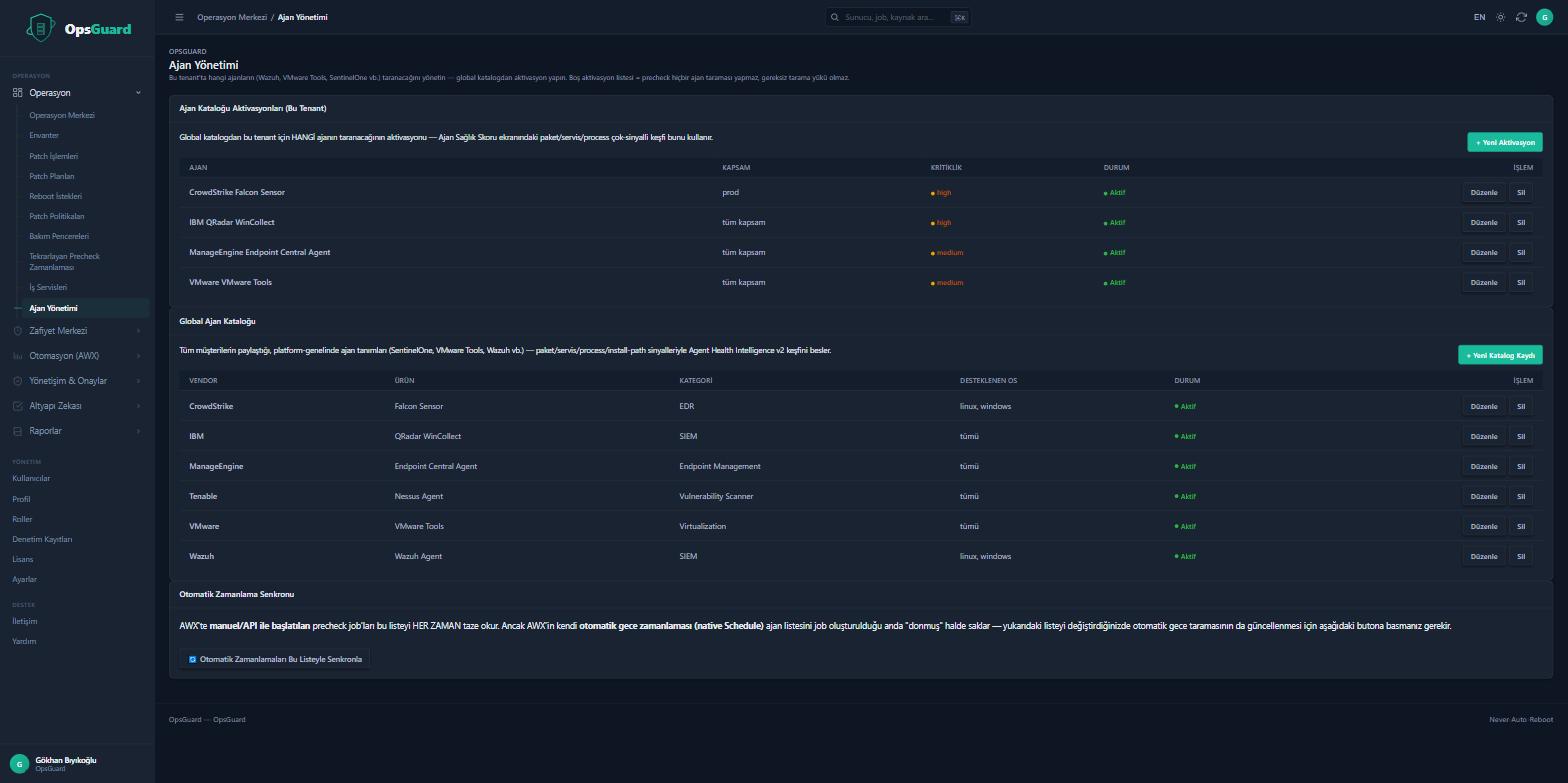Click sync icon inside Senkronla button

pyautogui.click(x=192, y=659)
